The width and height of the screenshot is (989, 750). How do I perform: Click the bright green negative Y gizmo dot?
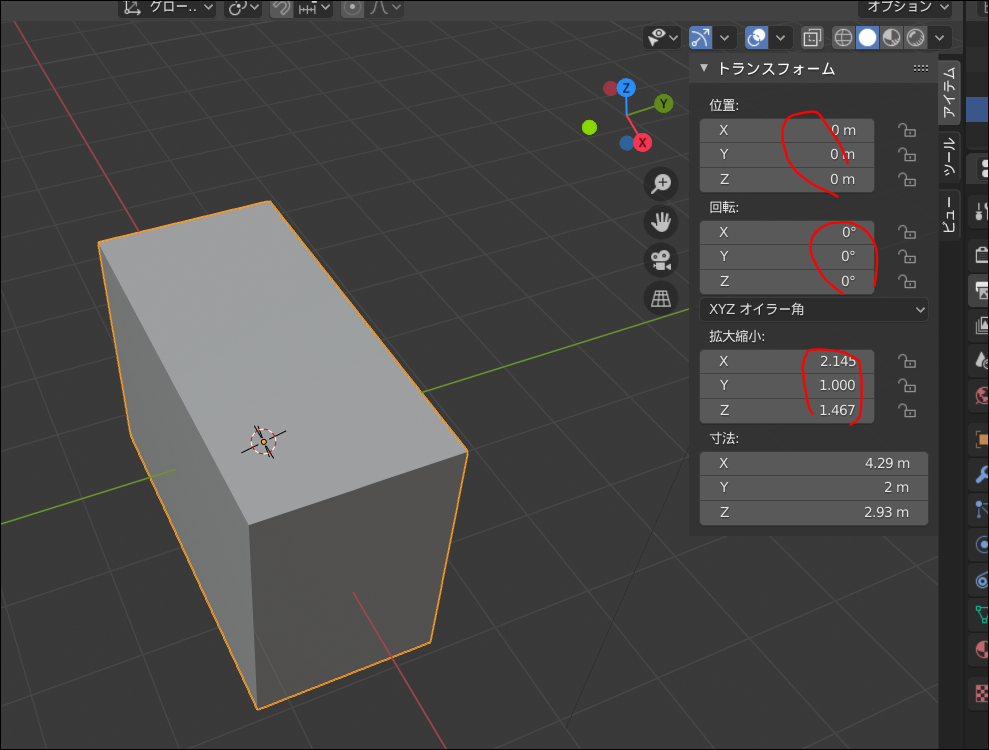[x=589, y=128]
